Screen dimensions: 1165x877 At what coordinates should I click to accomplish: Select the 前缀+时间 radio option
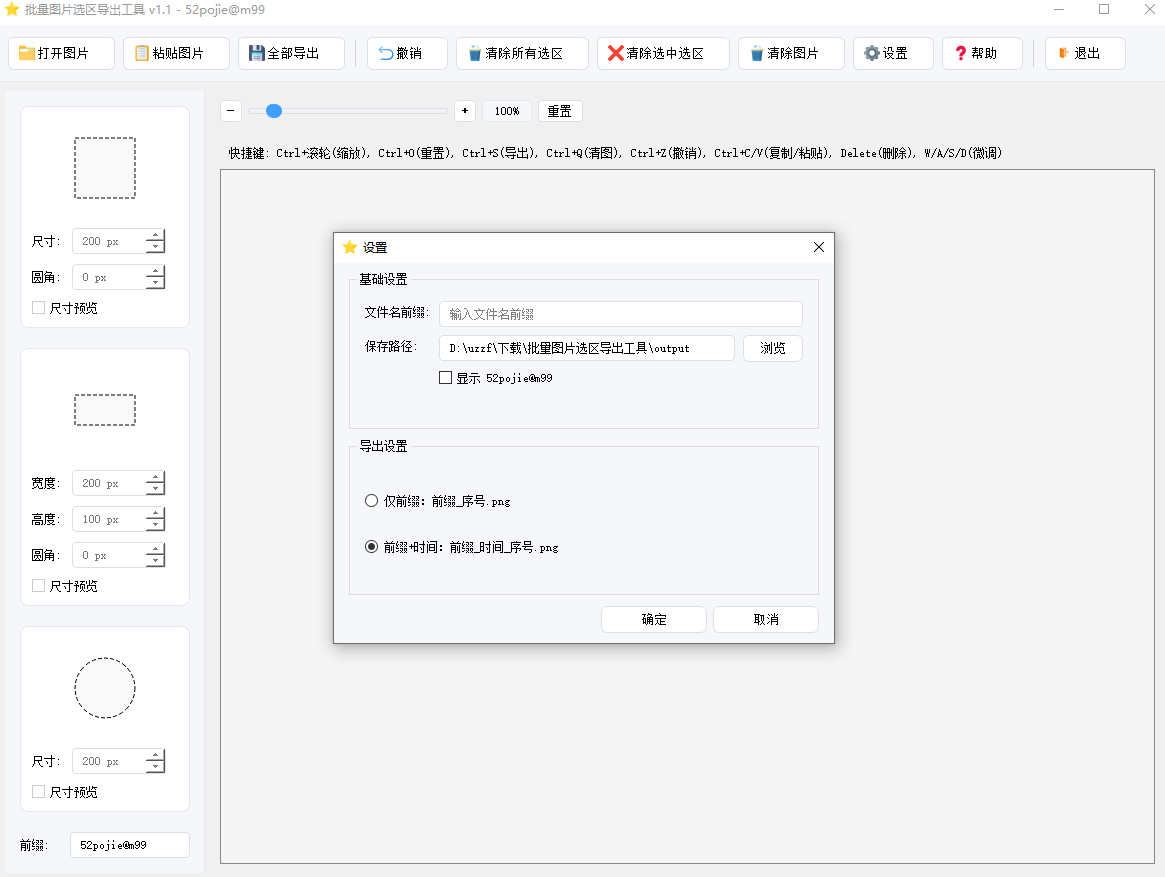click(x=372, y=547)
